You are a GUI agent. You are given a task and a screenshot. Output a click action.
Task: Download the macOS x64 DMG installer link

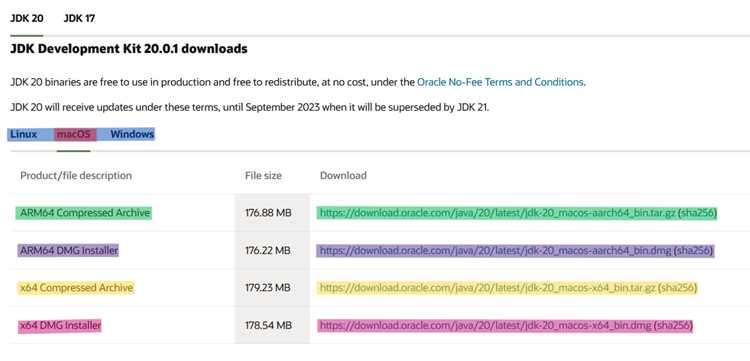point(485,326)
